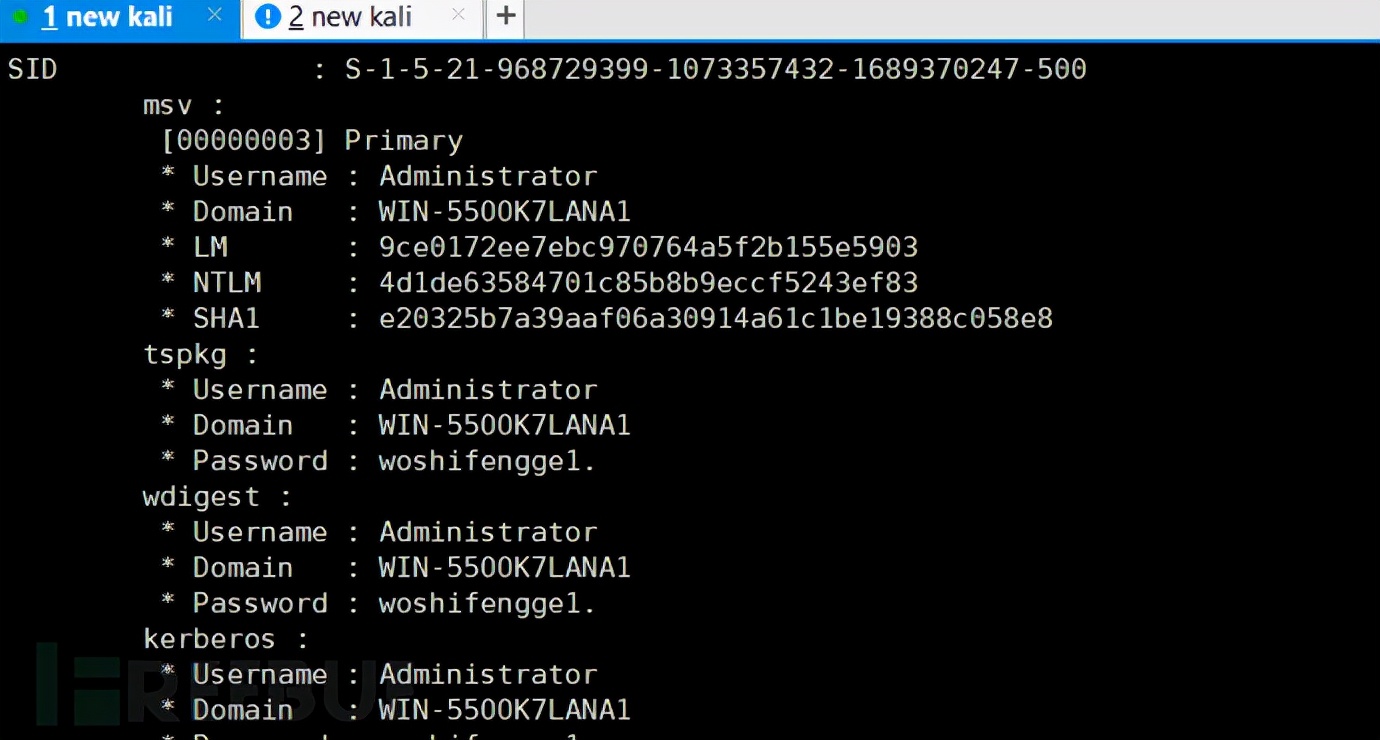Image resolution: width=1380 pixels, height=740 pixels.
Task: Click the "kerberos :" section header
Action: [225, 639]
